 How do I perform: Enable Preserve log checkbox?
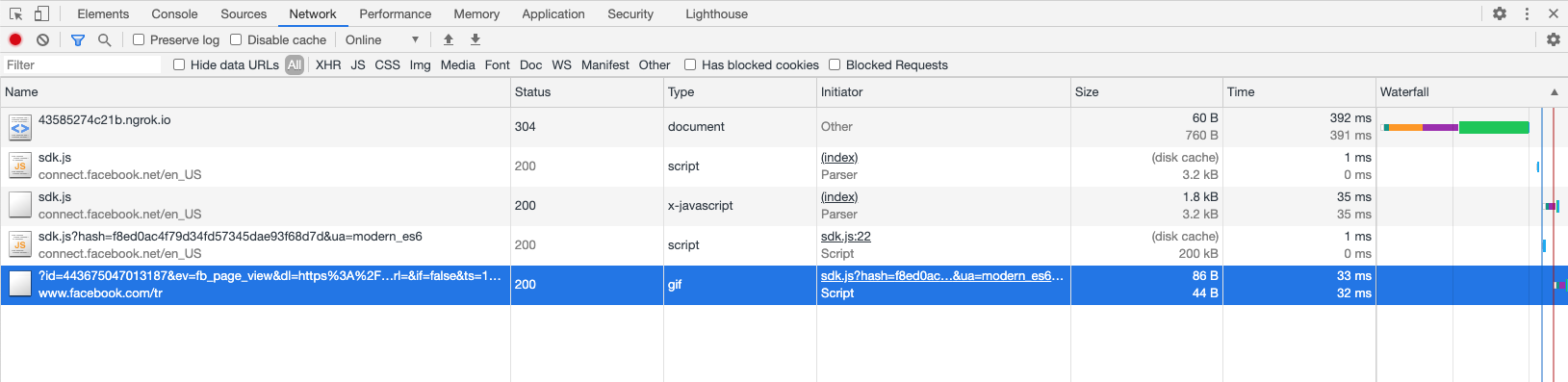(139, 39)
